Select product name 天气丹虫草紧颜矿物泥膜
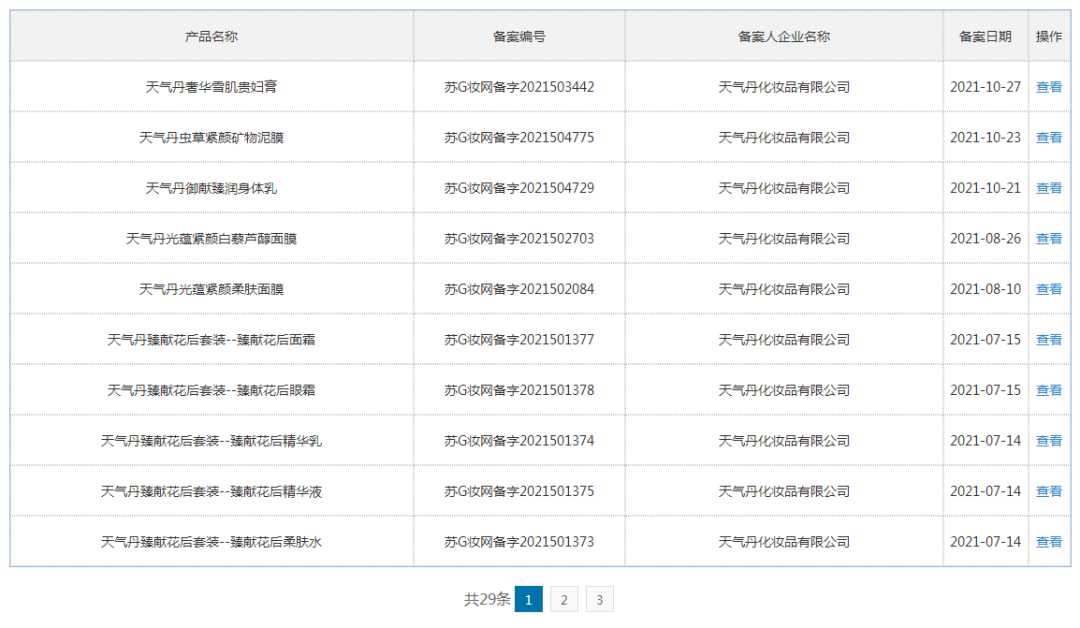This screenshot has height=628, width=1080. [x=211, y=138]
